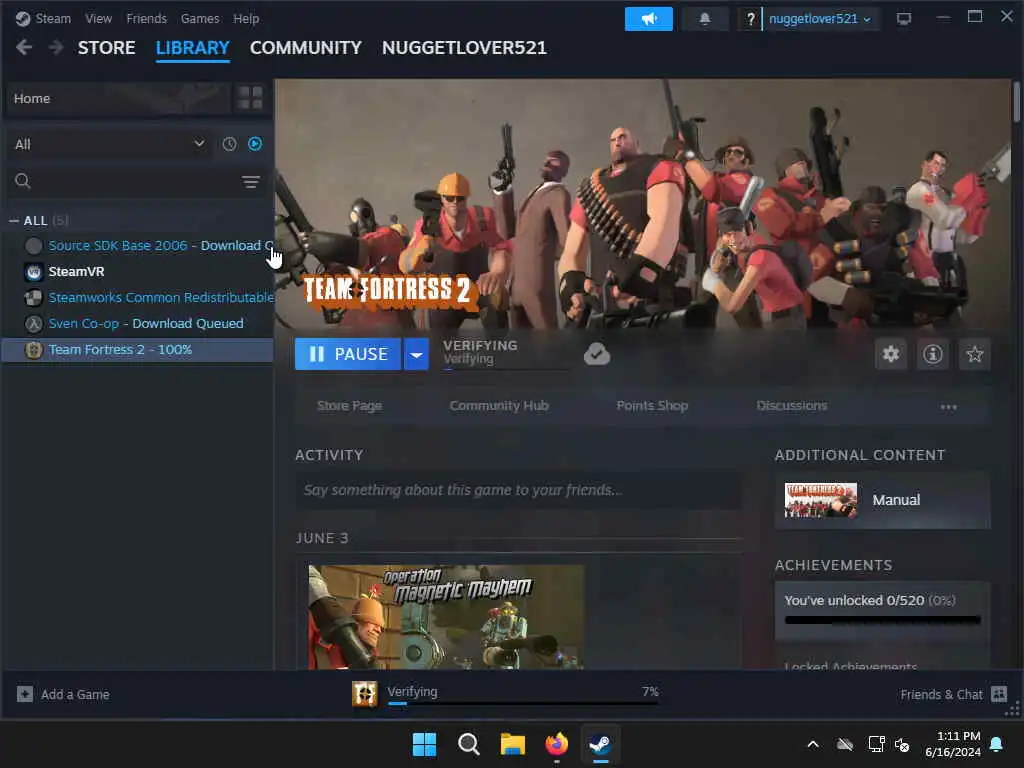Select the LIBRARY tab
Image resolution: width=1024 pixels, height=768 pixels.
click(x=193, y=48)
